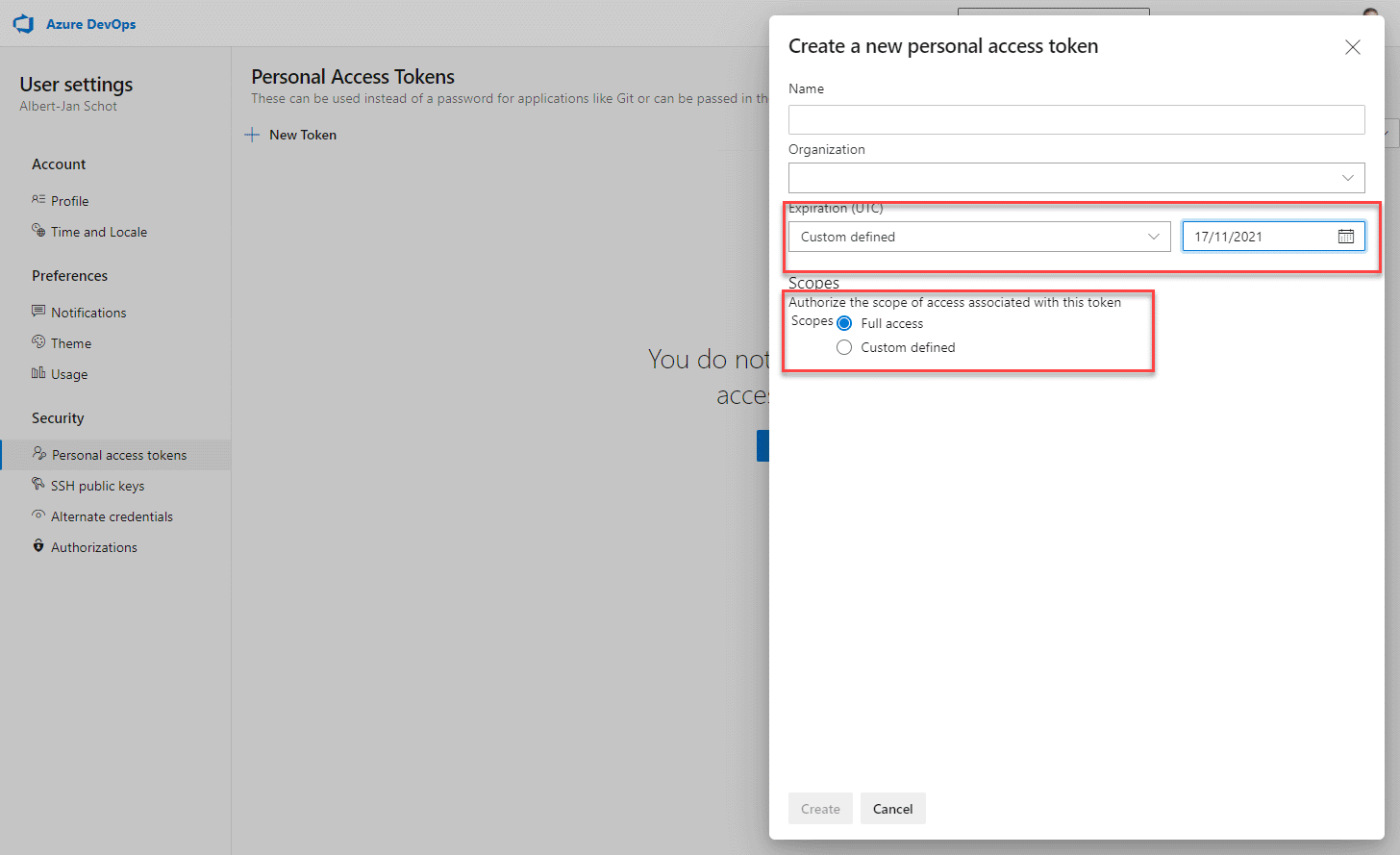Click the Cancel button
The height and width of the screenshot is (855, 1400).
(893, 809)
